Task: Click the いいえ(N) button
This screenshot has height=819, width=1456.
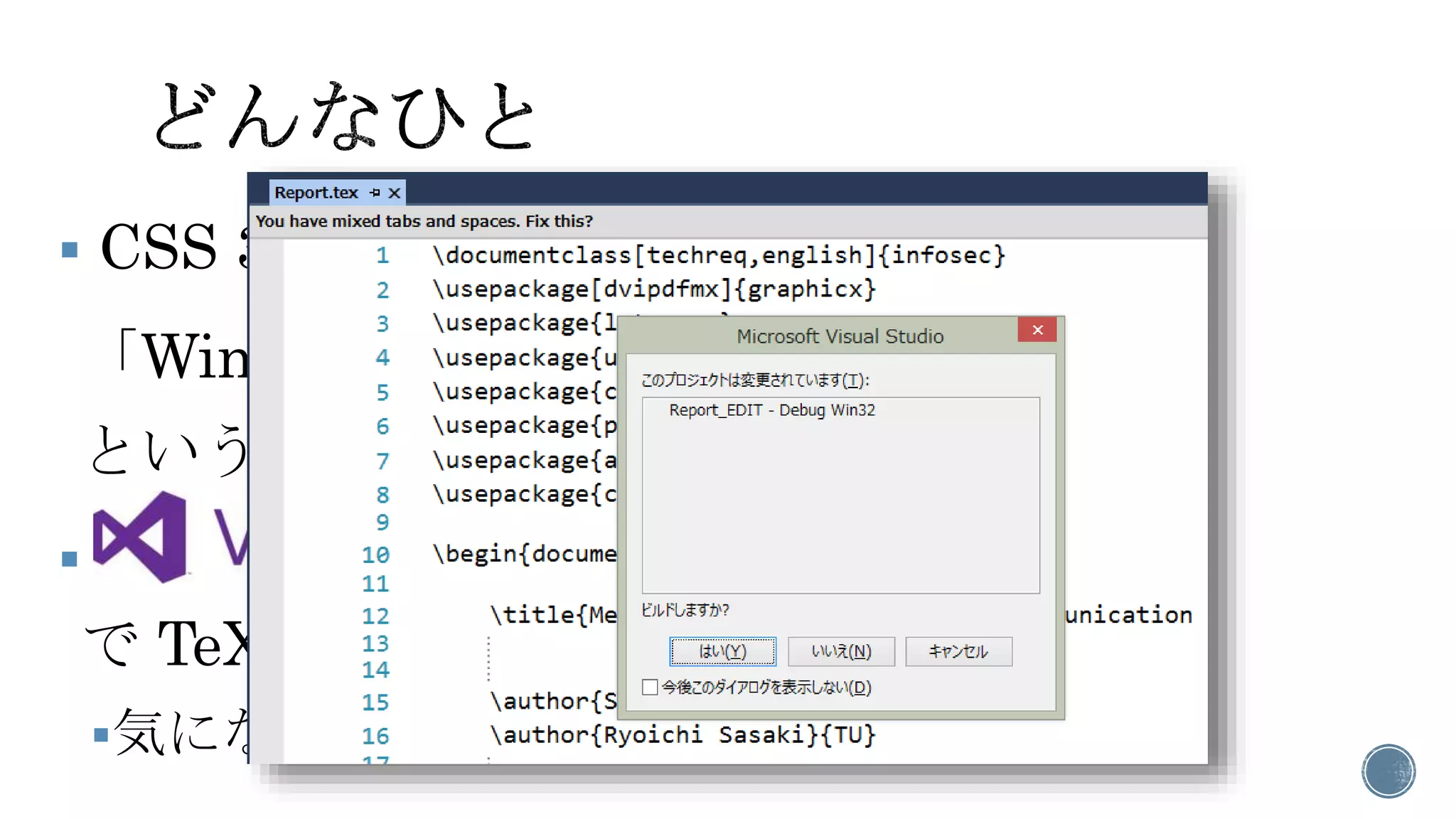Action: [x=841, y=651]
